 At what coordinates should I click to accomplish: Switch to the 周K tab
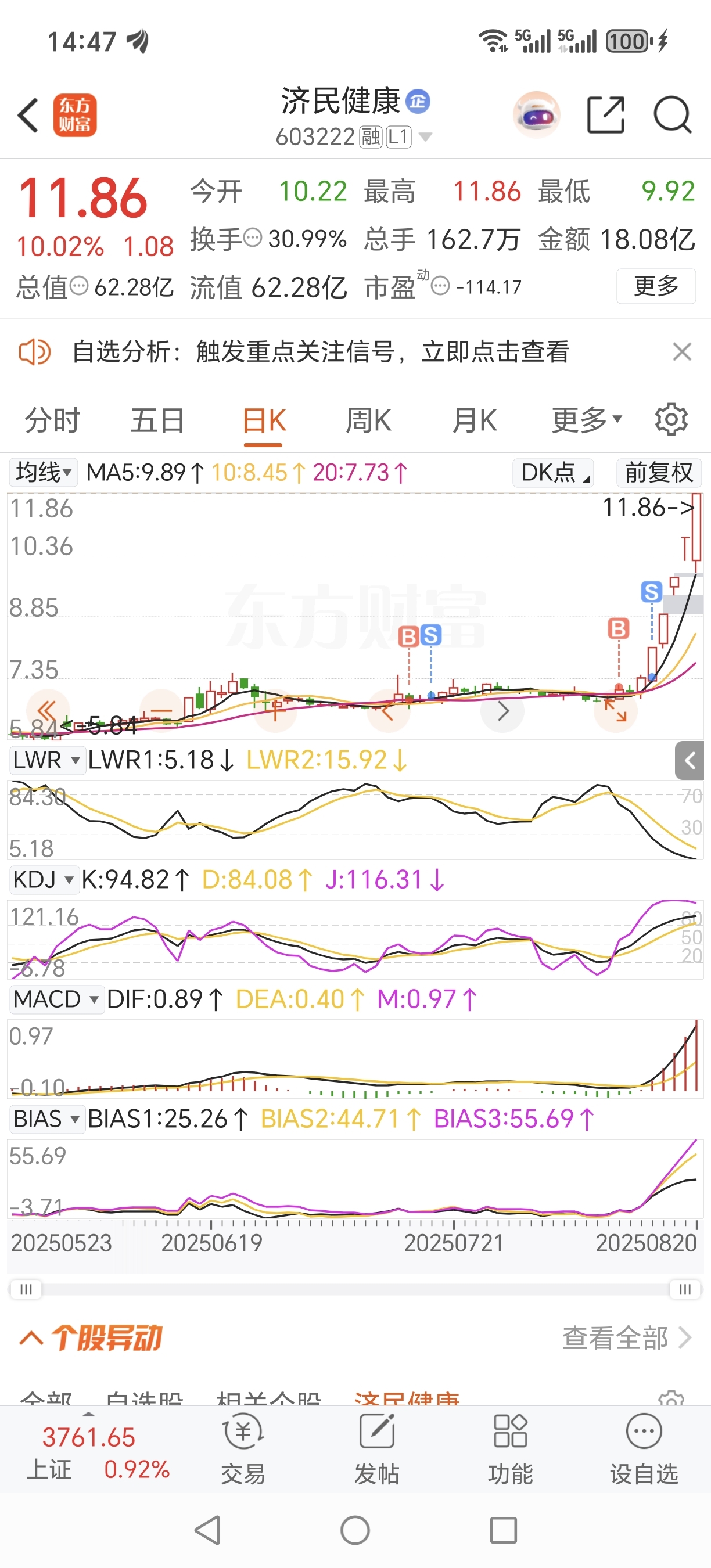[368, 420]
